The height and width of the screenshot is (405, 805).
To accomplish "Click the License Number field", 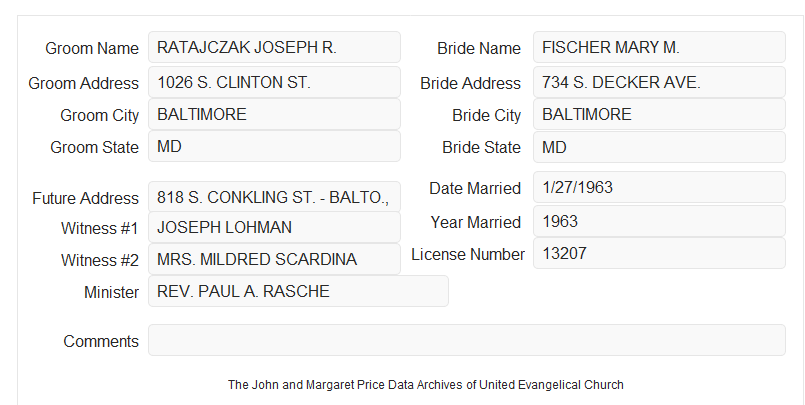I will tap(659, 253).
